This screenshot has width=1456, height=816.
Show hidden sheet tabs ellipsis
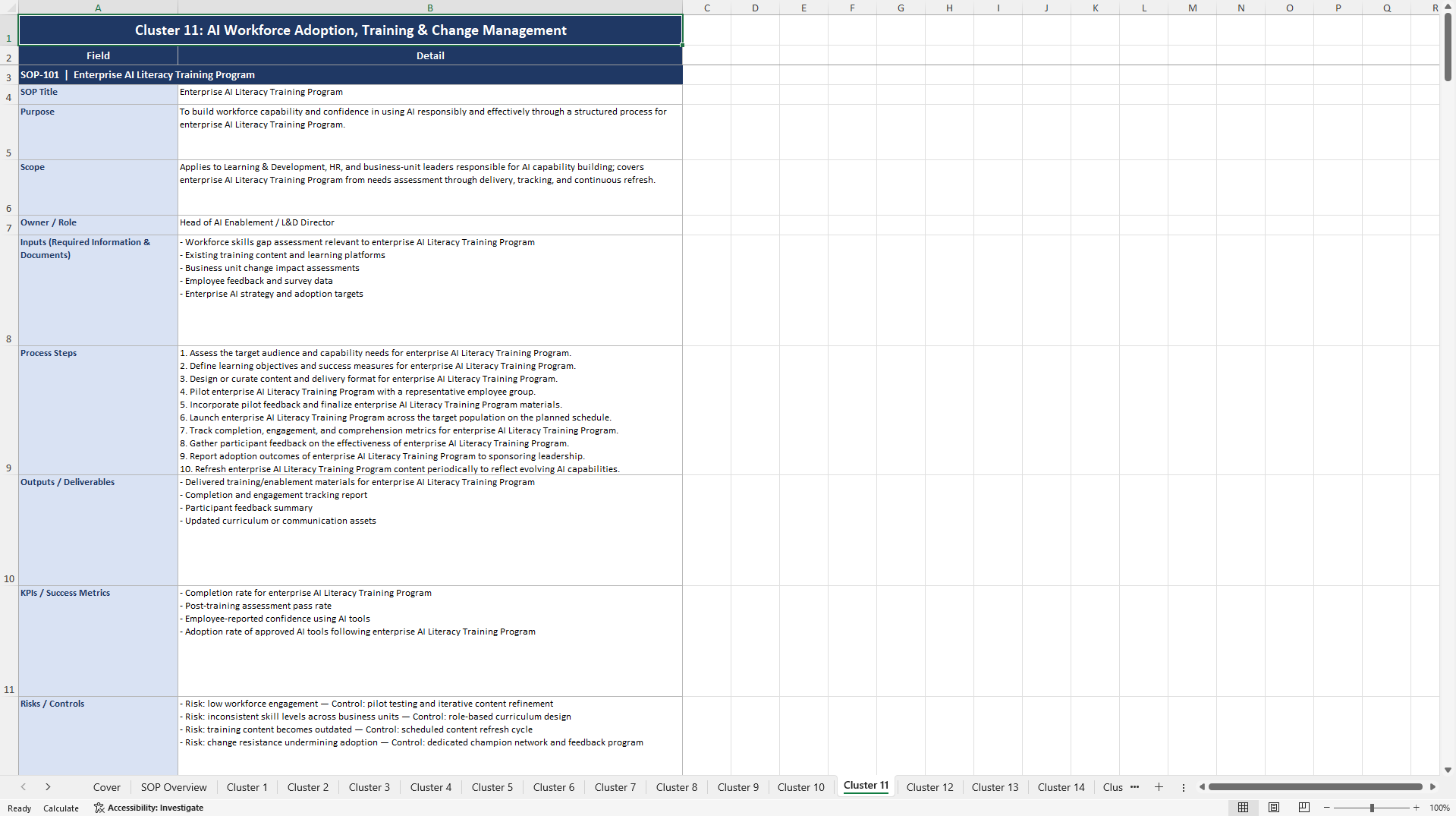tap(1134, 787)
